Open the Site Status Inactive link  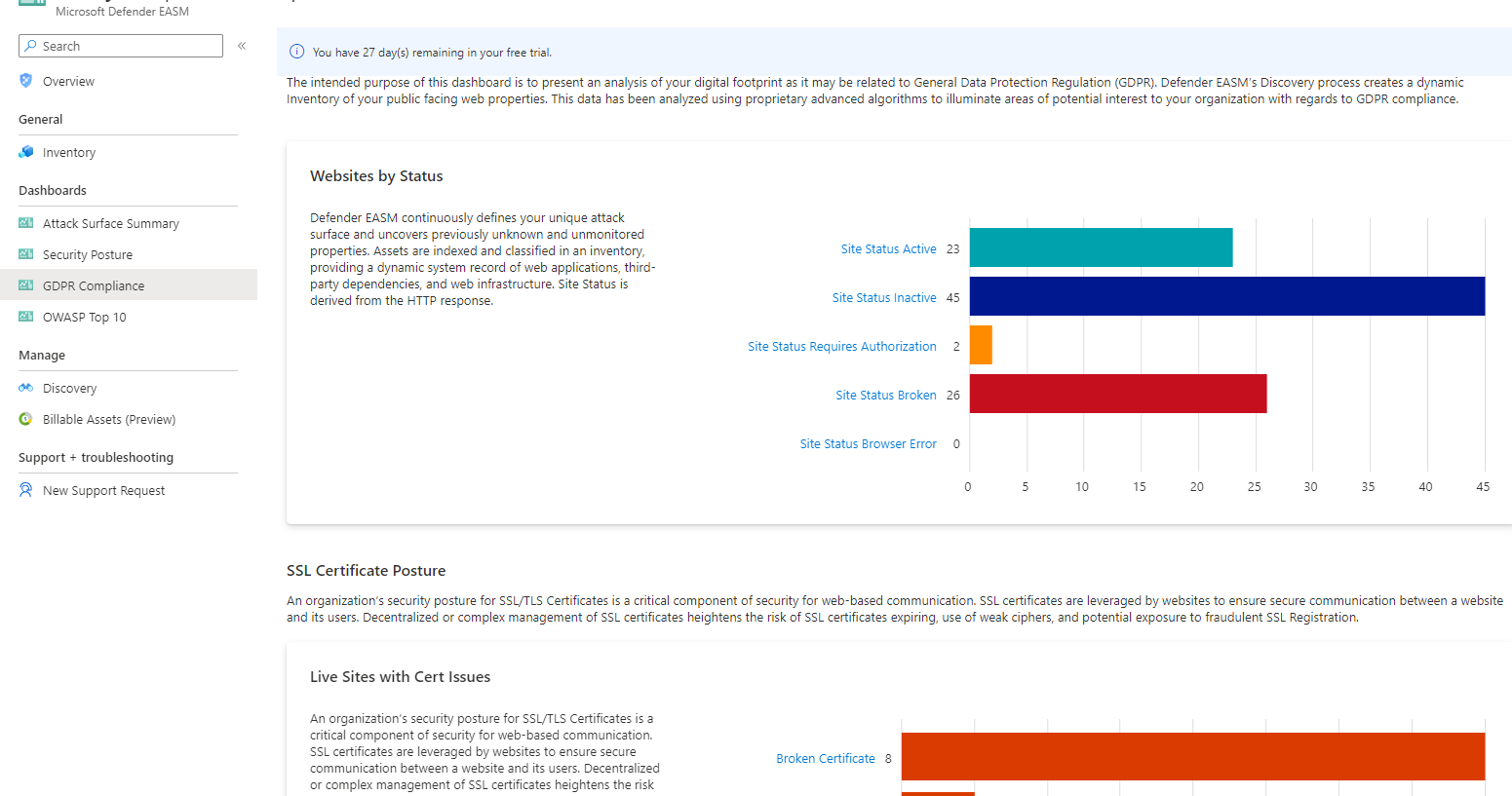[x=883, y=298]
